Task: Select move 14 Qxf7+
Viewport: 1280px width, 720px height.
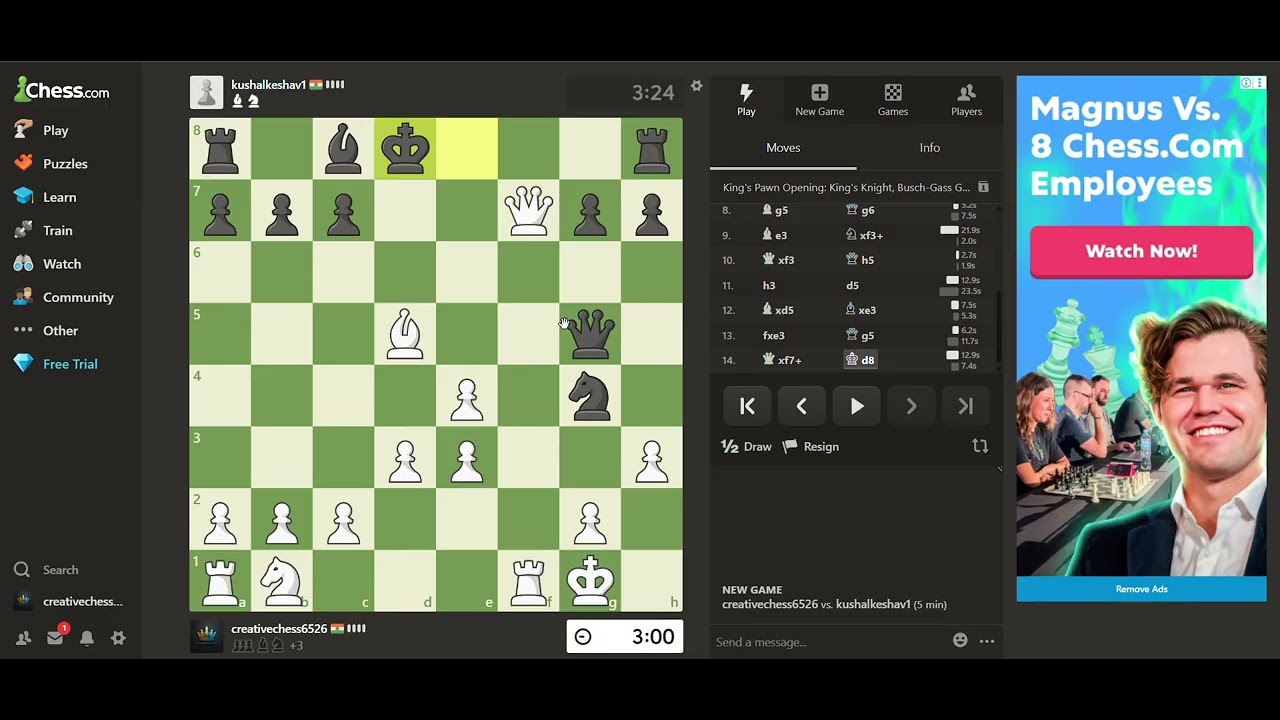Action: tap(782, 360)
